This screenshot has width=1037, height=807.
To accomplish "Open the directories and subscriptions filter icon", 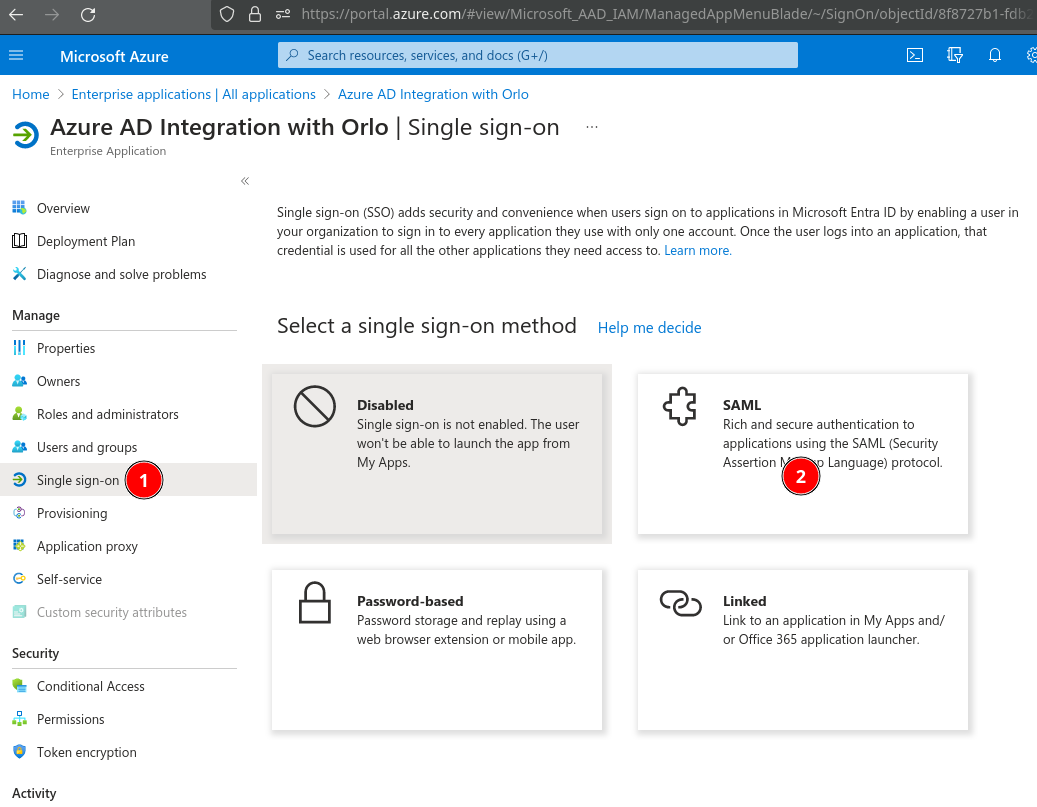I will coord(955,55).
